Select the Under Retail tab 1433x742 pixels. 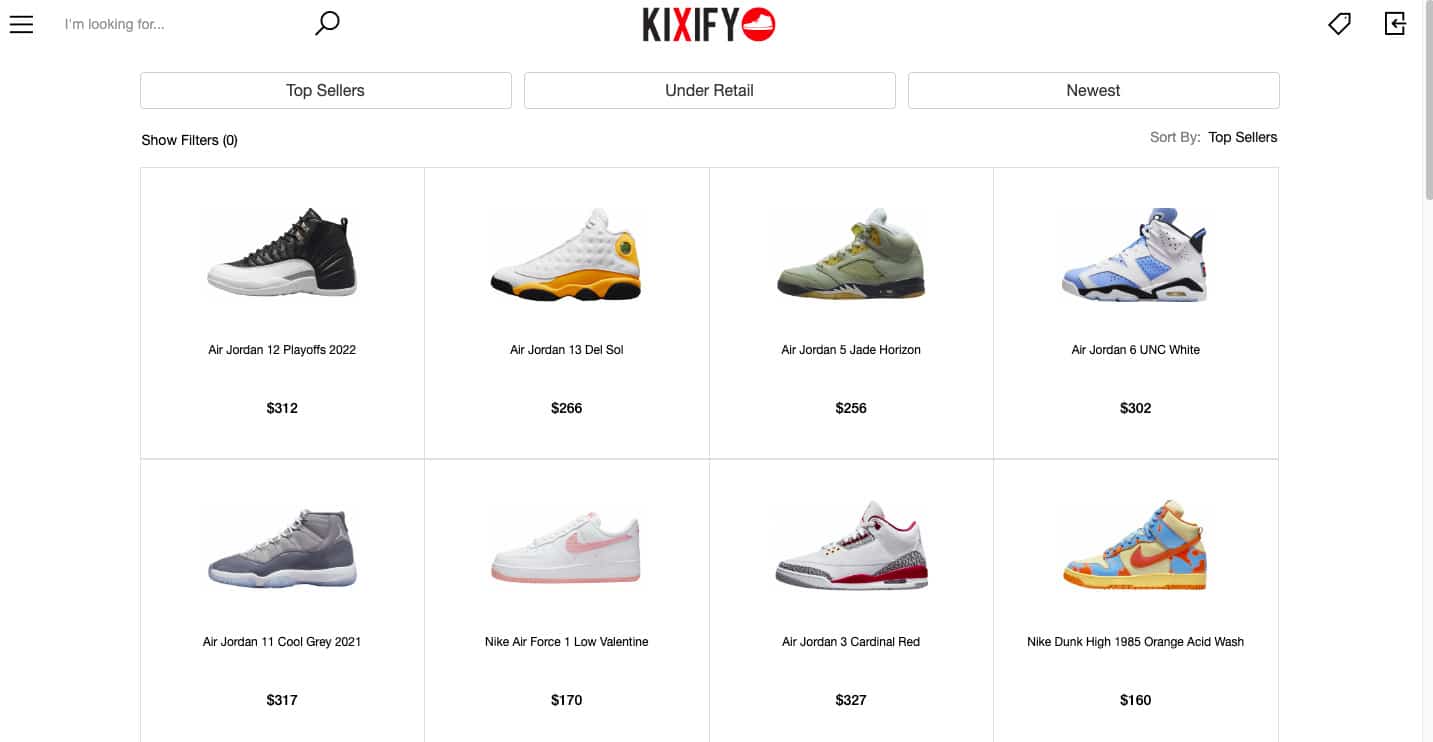(709, 90)
